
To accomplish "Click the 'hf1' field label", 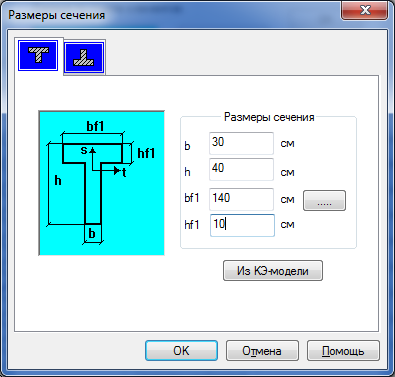I will 192,225.
